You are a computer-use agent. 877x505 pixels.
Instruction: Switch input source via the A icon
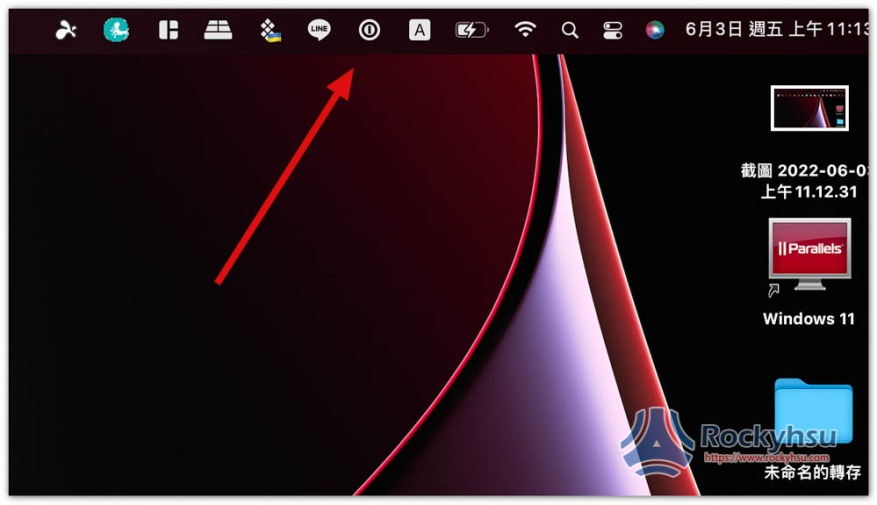pos(420,31)
